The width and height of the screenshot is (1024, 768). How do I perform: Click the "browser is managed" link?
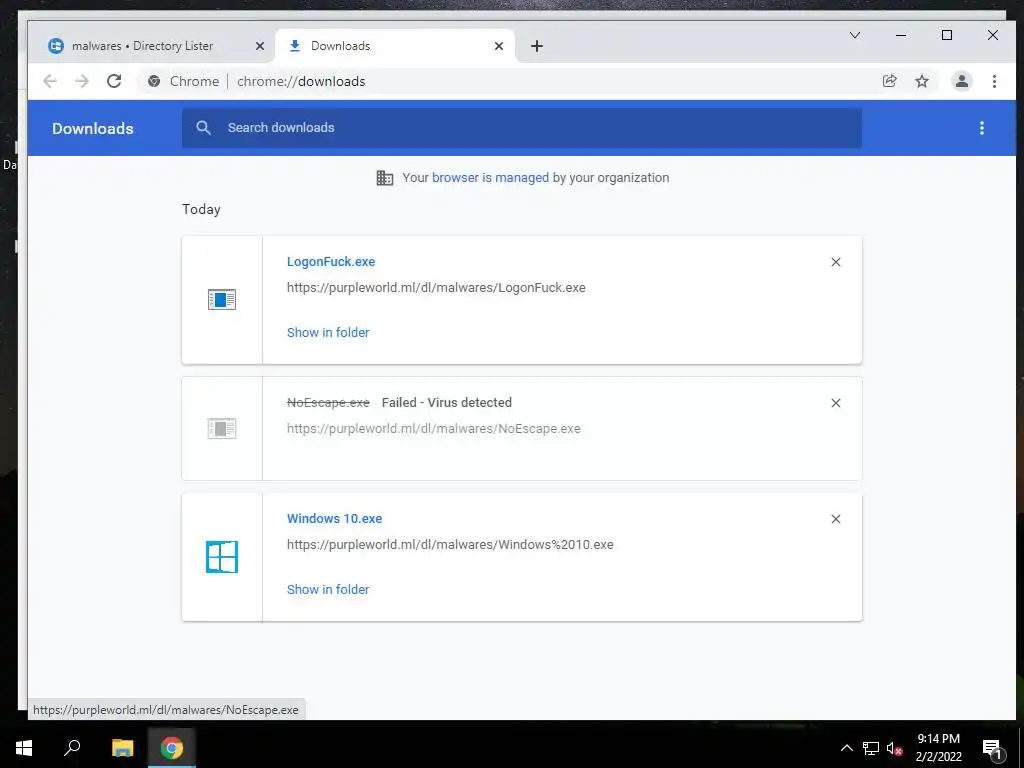[490, 178]
